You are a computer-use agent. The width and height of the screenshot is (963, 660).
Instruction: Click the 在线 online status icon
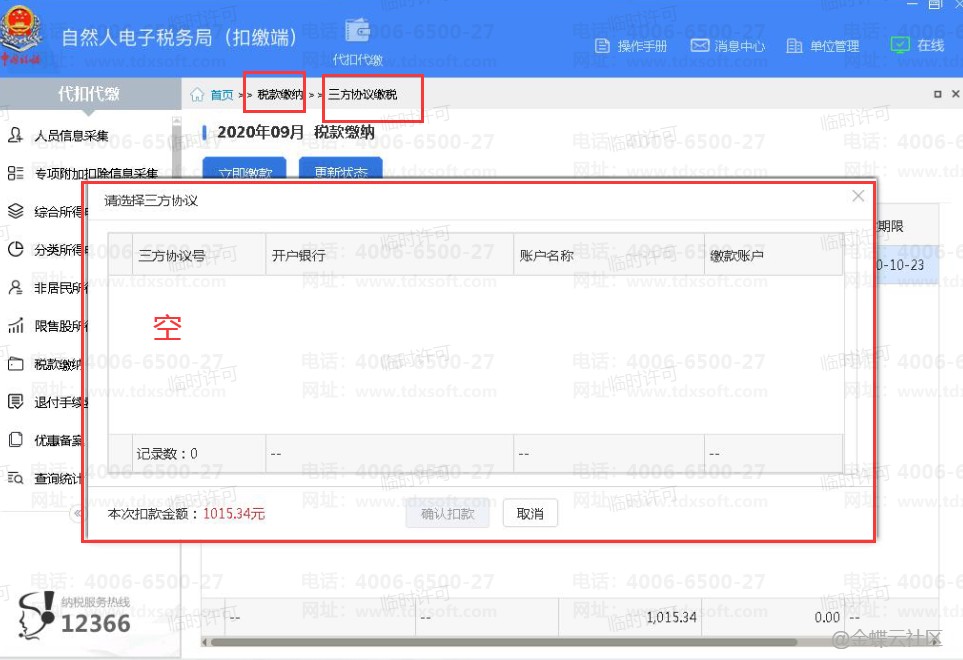(900, 45)
